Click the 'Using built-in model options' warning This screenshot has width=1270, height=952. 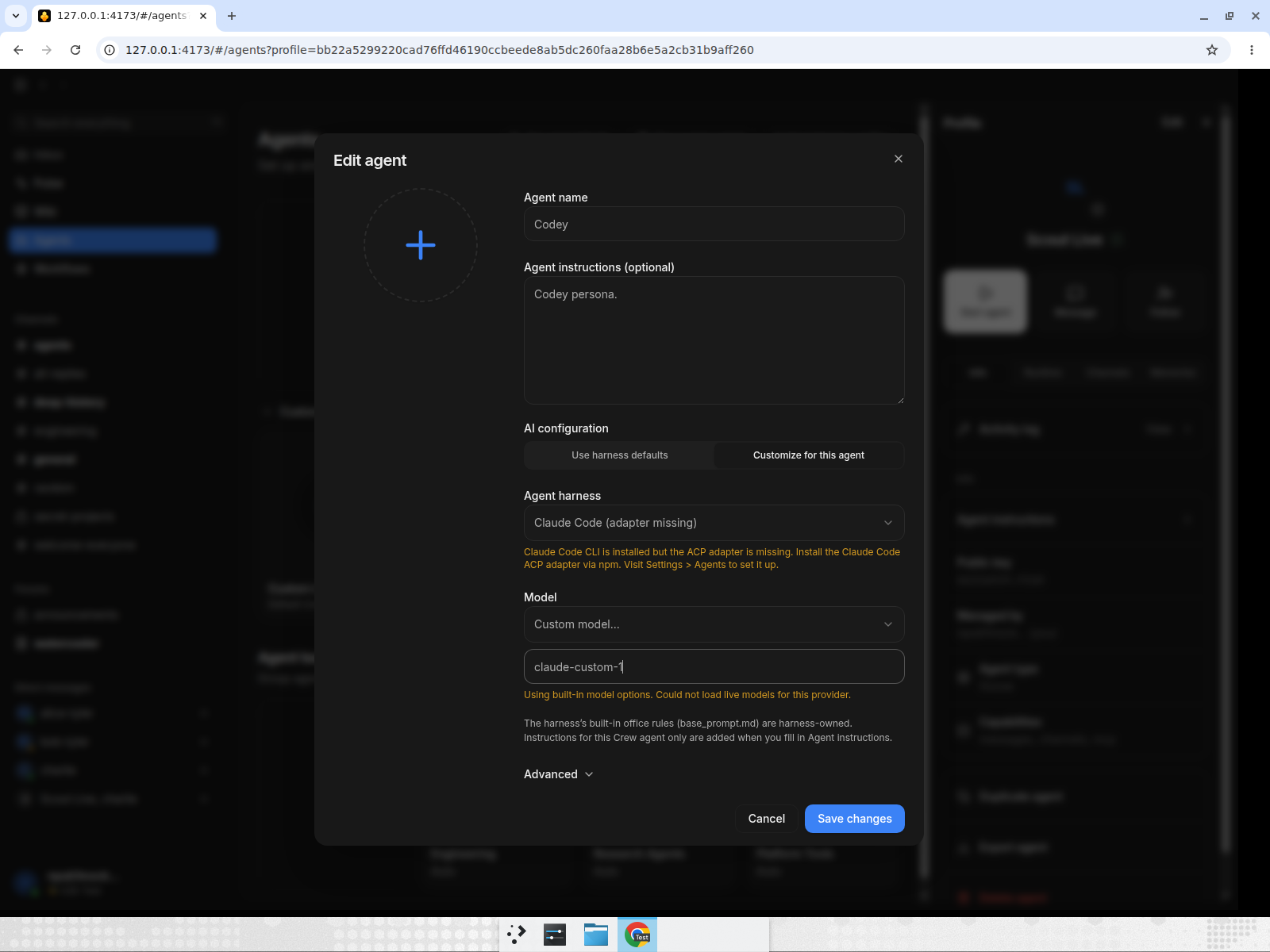pyautogui.click(x=687, y=695)
